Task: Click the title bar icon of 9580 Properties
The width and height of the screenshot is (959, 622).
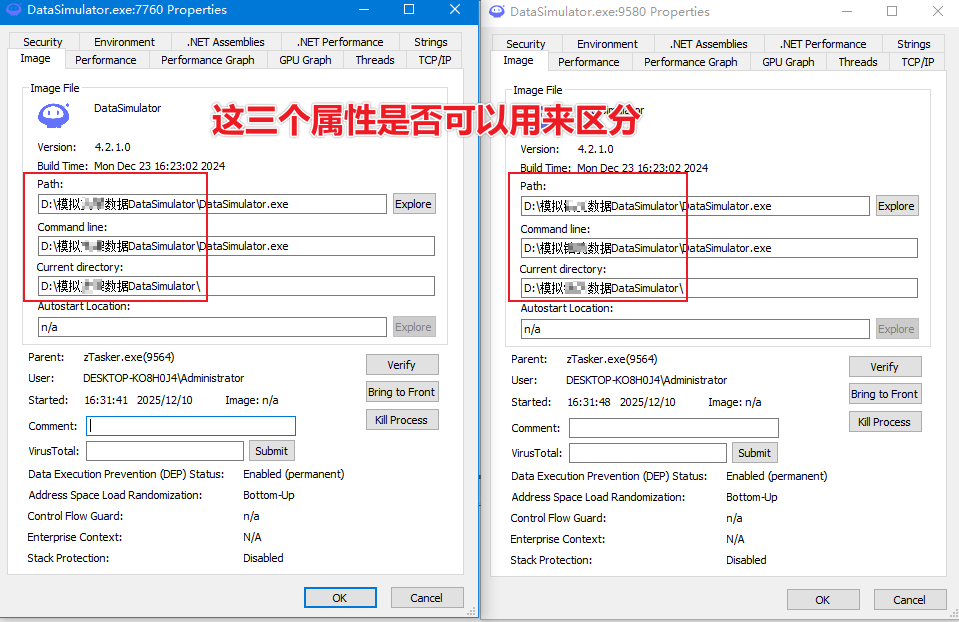Action: tap(497, 12)
